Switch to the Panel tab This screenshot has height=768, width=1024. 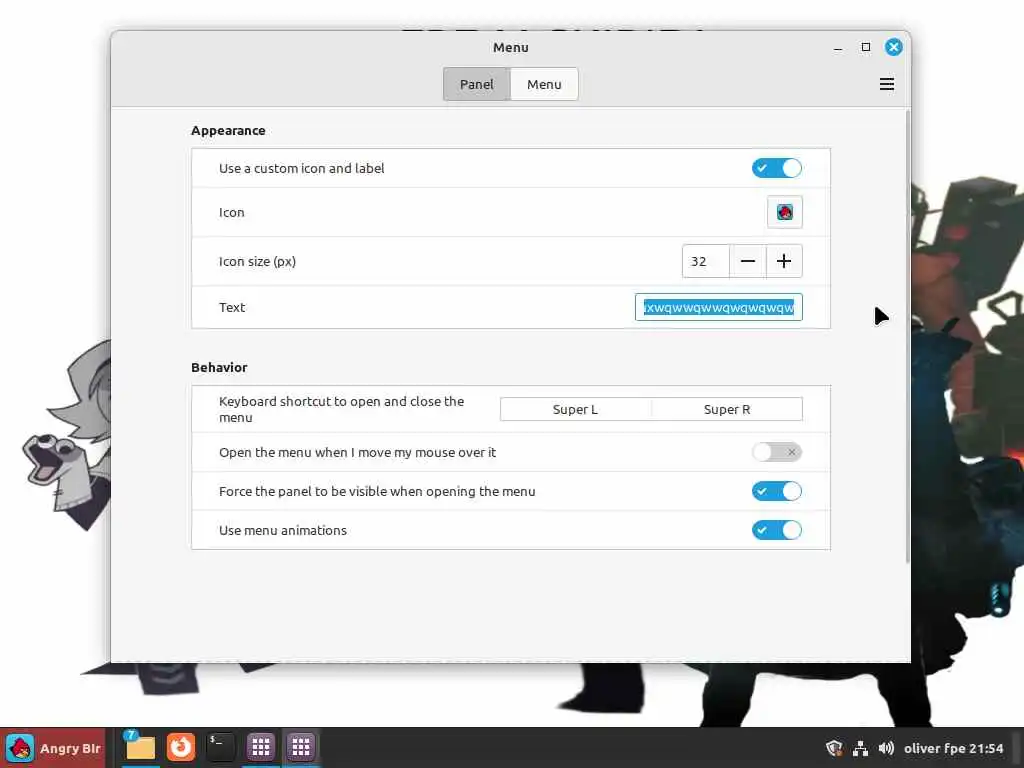[477, 84]
